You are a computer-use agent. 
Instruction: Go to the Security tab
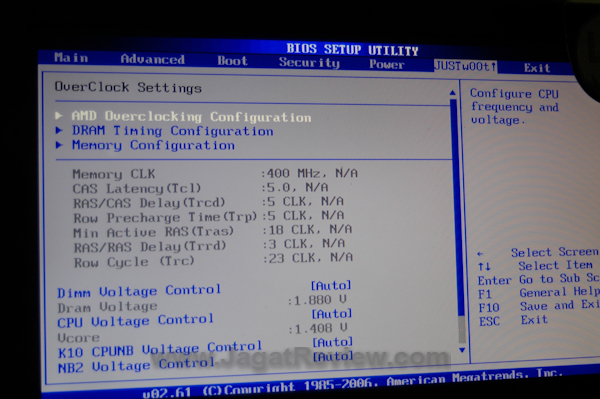point(309,62)
